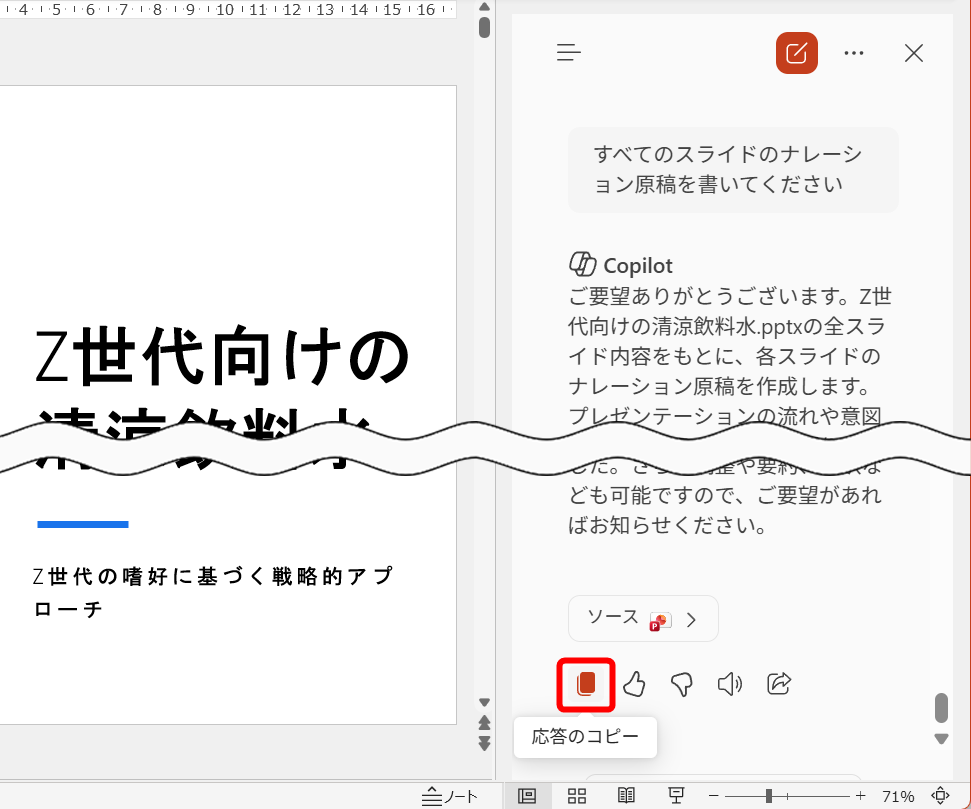This screenshot has width=971, height=809.
Task: Open the Copilot chat history menu
Action: (x=568, y=53)
